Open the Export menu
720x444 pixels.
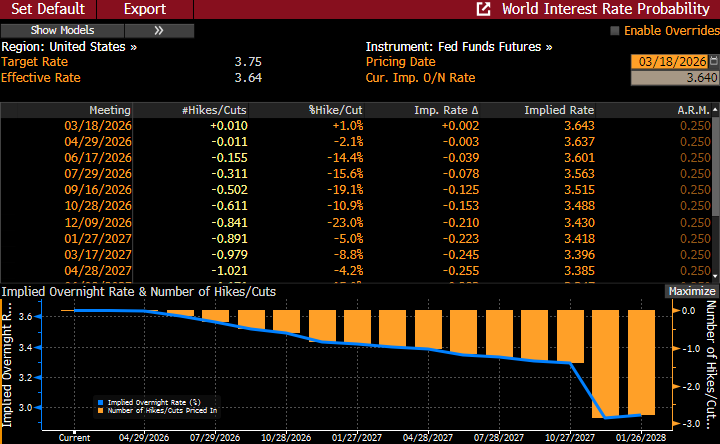pyautogui.click(x=145, y=9)
